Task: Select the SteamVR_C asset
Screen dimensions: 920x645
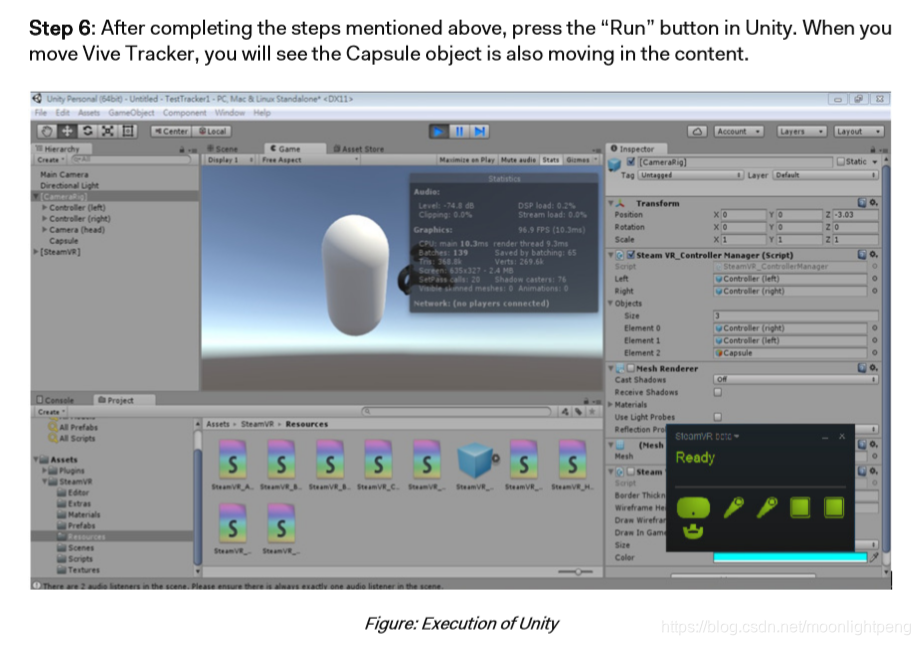Action: [378, 465]
